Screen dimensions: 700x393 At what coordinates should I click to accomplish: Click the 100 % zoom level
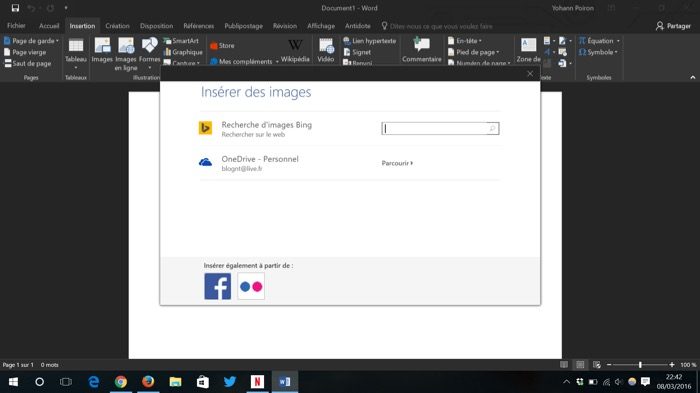click(x=688, y=365)
